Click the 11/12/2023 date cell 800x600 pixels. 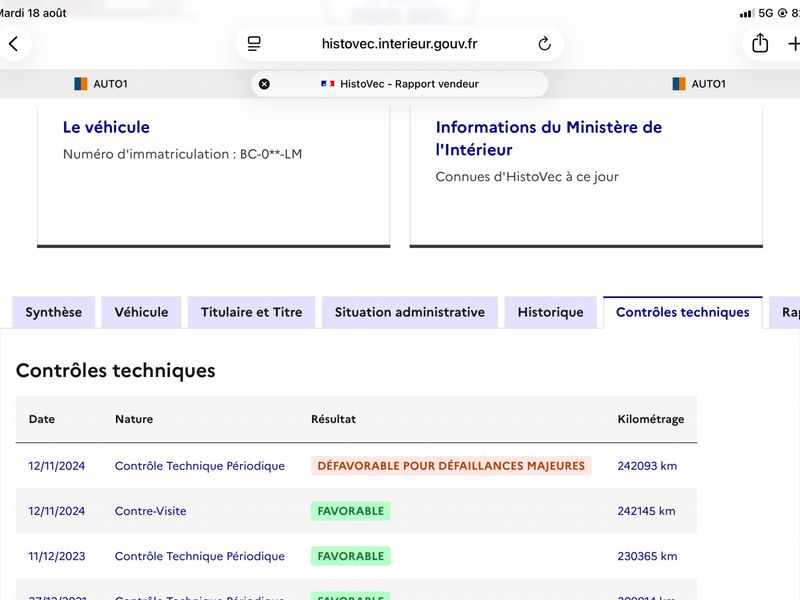57,556
